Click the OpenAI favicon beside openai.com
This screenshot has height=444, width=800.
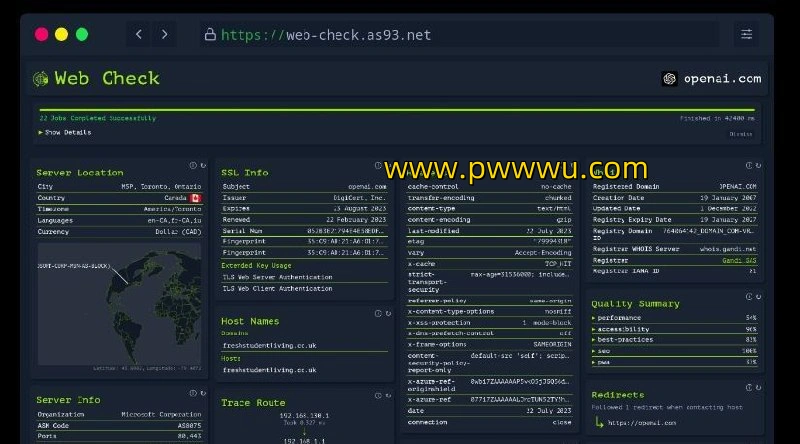pyautogui.click(x=669, y=79)
